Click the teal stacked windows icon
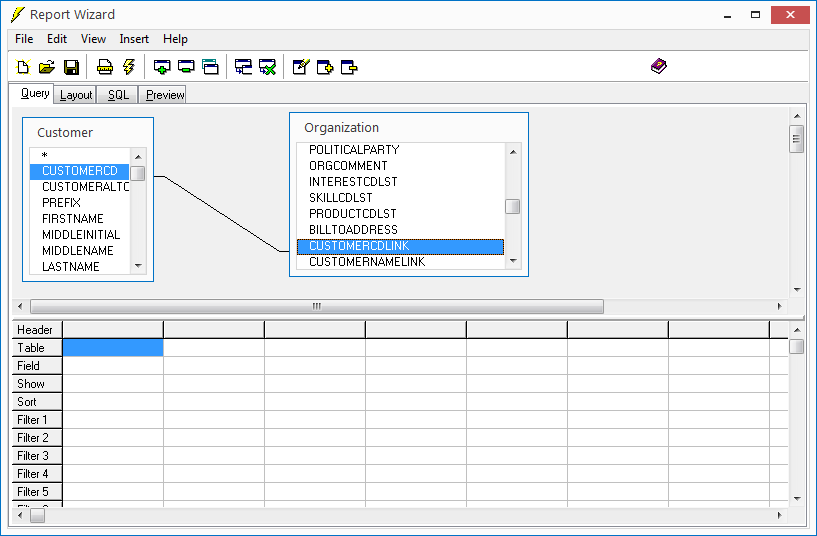This screenshot has height=536, width=817. 211,67
